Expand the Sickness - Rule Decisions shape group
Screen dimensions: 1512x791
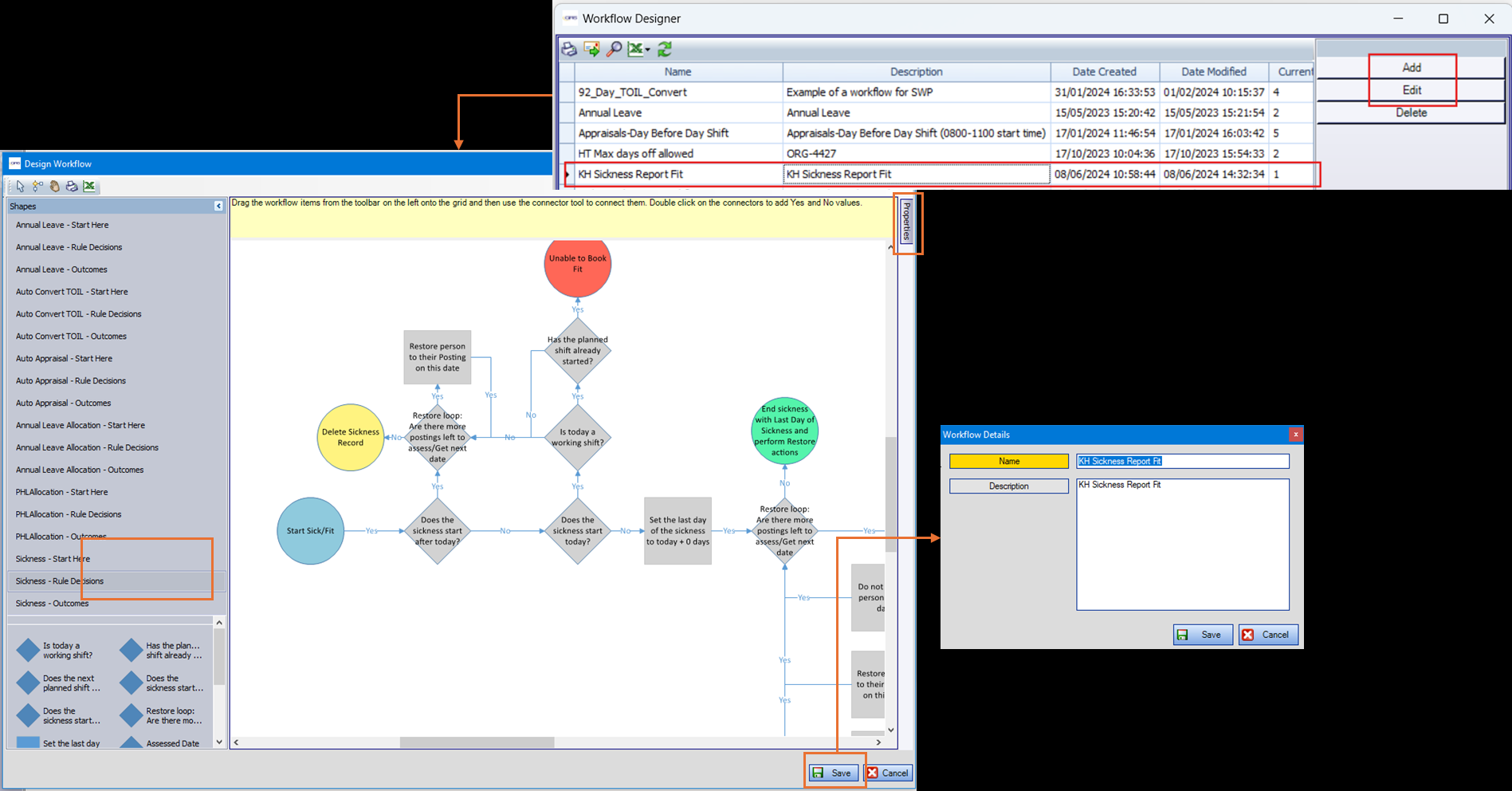60,581
